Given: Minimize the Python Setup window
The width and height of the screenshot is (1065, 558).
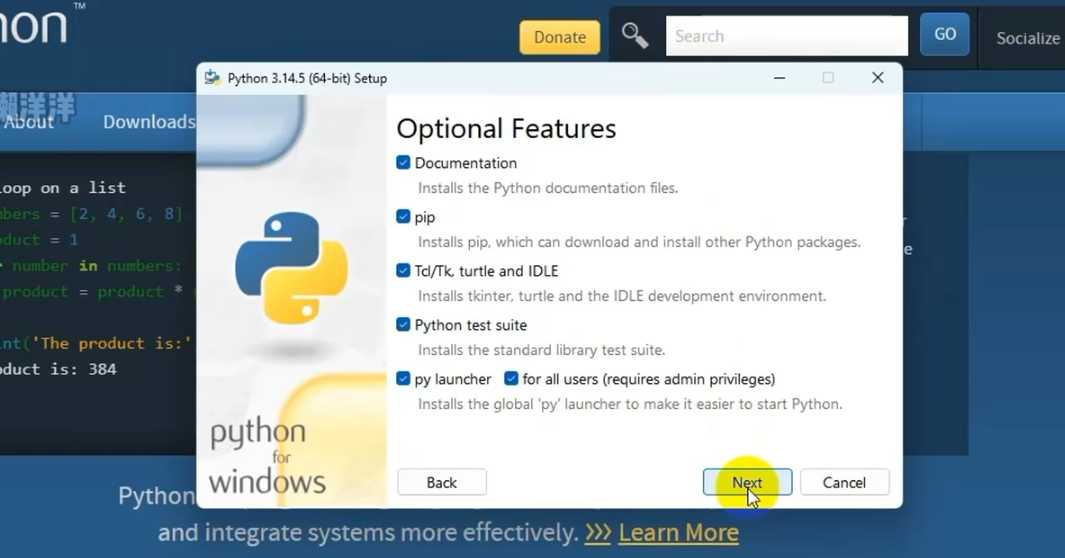Looking at the screenshot, I should point(780,78).
